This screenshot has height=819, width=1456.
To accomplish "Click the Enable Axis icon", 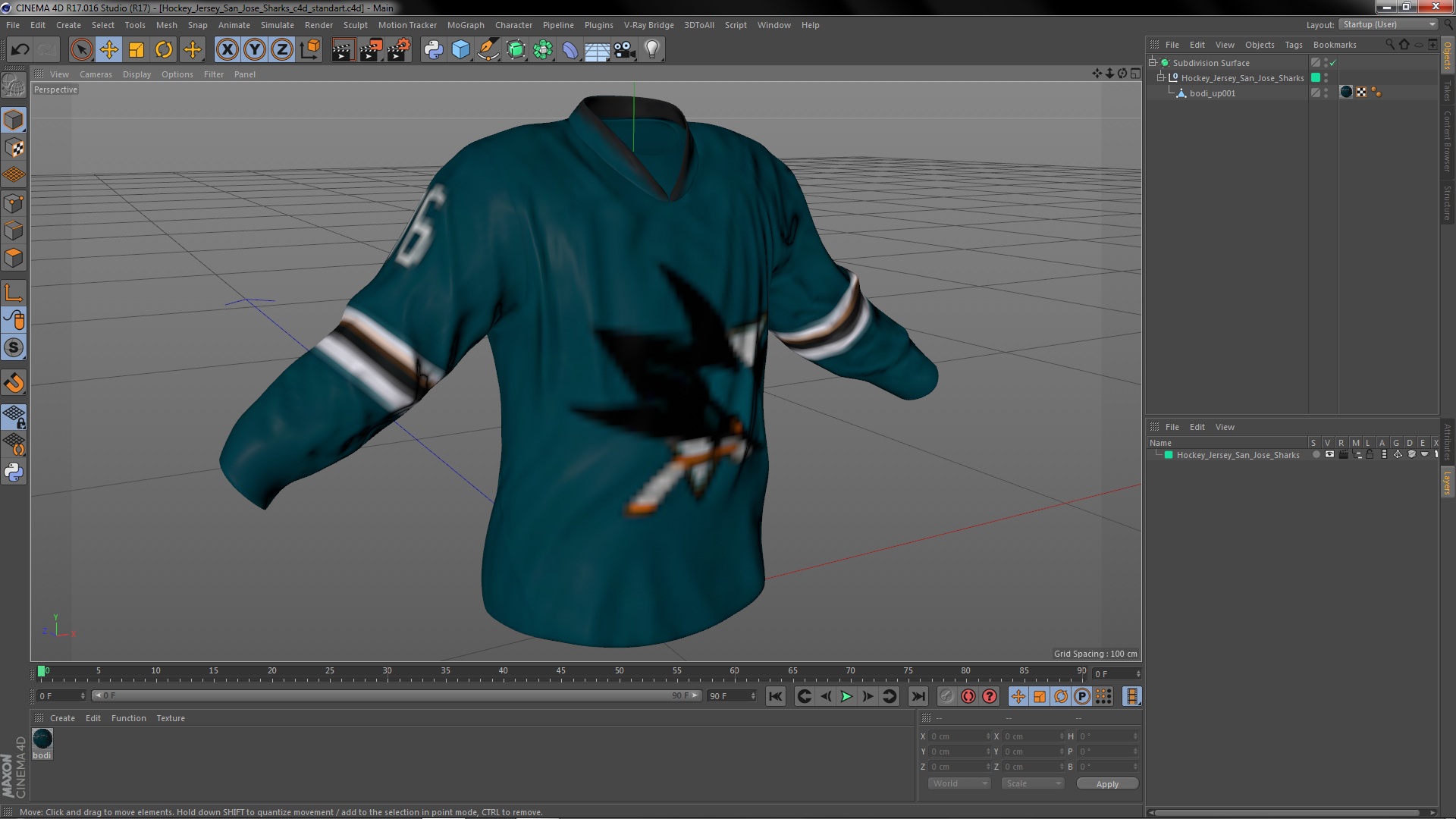I will coord(14,293).
